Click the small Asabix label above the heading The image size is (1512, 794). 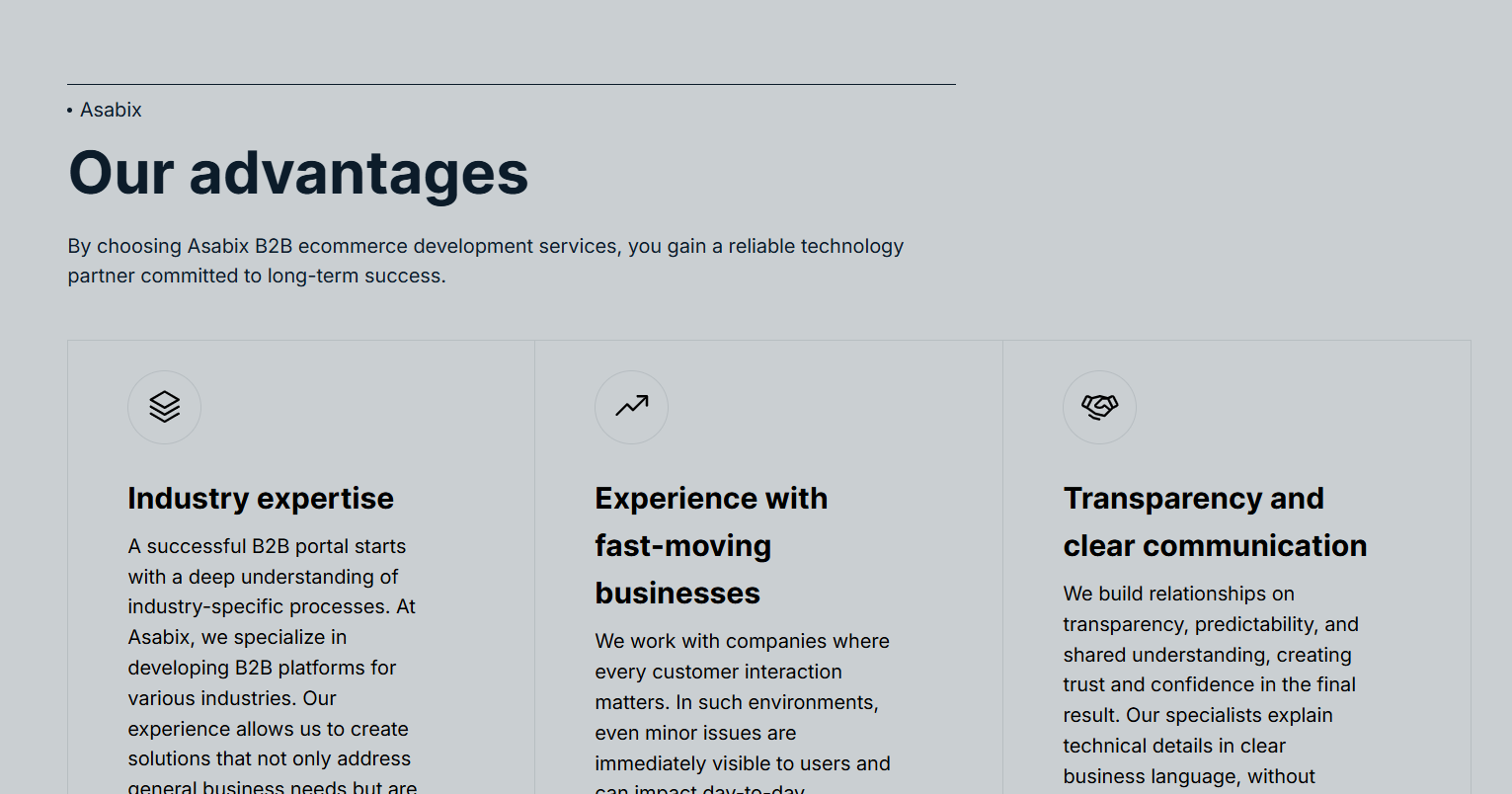(x=111, y=110)
